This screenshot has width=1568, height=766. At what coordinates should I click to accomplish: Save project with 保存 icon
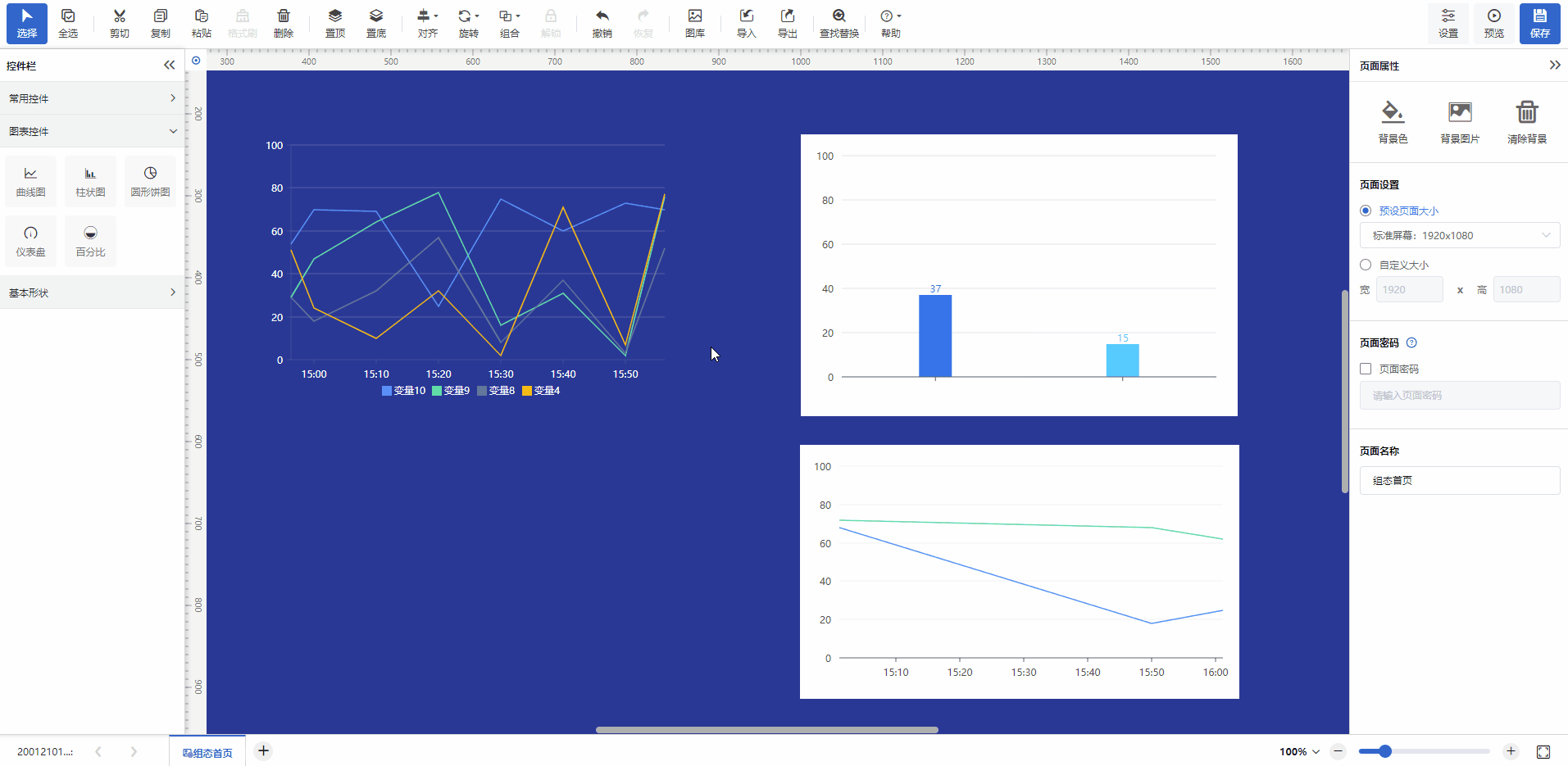click(1540, 23)
